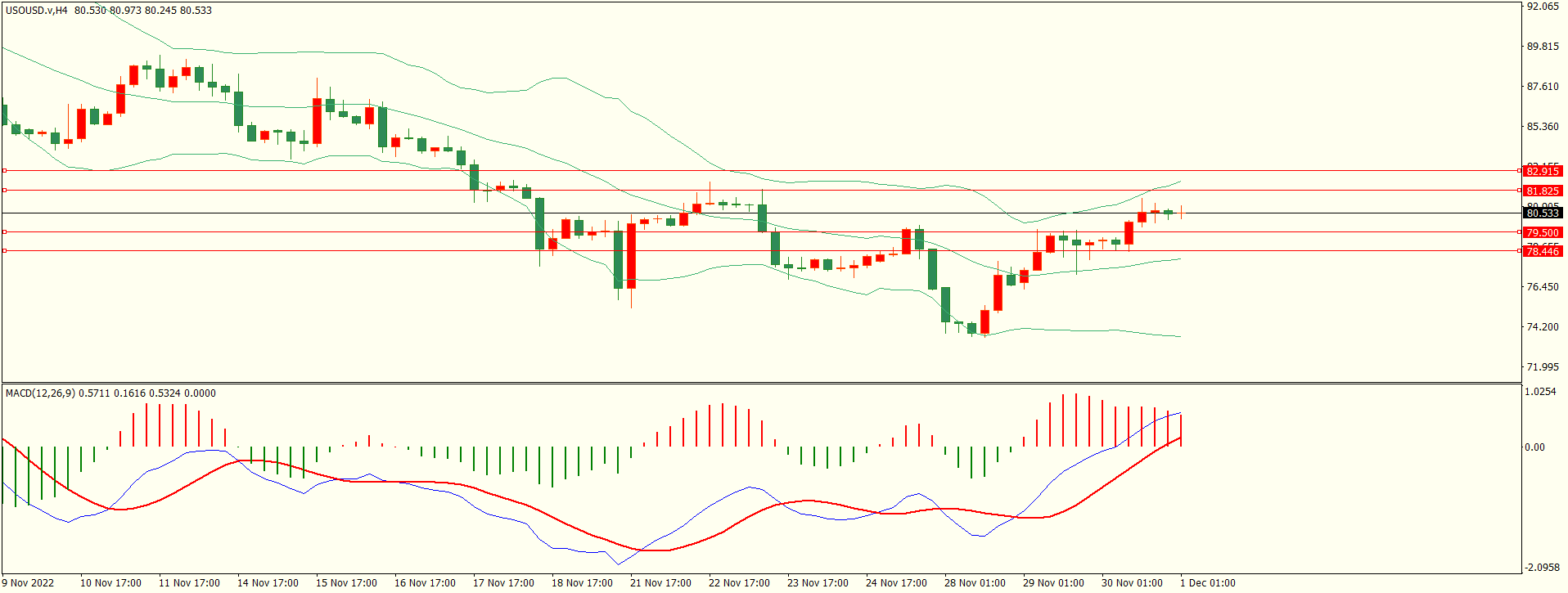This screenshot has width=1568, height=593.
Task: Click the 85.360 price axis label
Action: click(x=1543, y=127)
